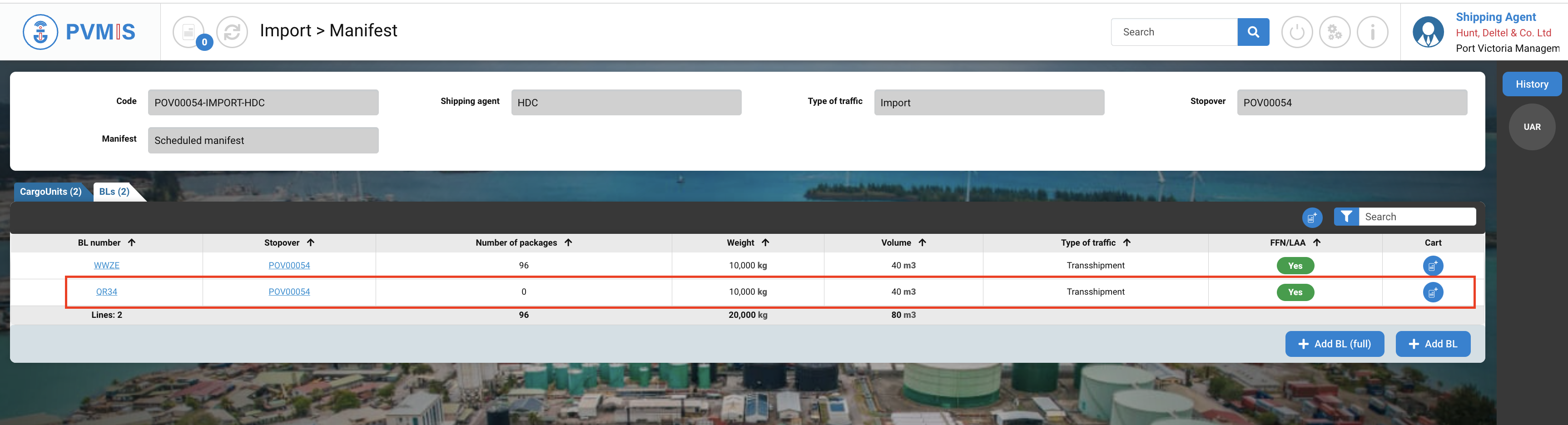Switch to the CargoUnits (2) tab
Screen dimensions: 1568x425
pos(50,192)
